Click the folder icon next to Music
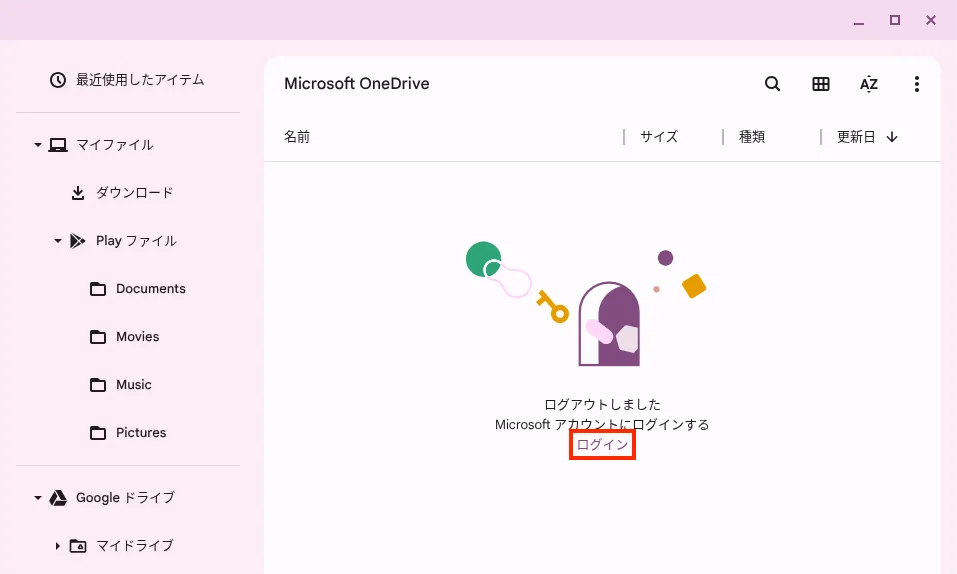Image resolution: width=957 pixels, height=574 pixels. (x=98, y=385)
